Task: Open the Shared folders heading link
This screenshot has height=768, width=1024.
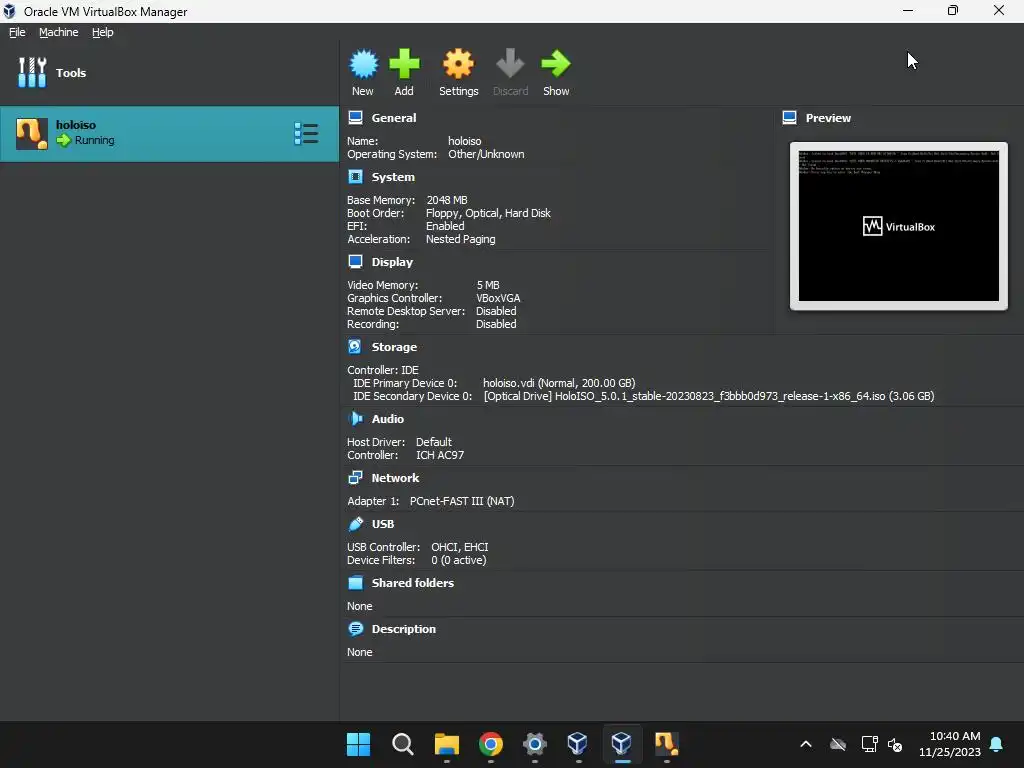Action: [413, 583]
